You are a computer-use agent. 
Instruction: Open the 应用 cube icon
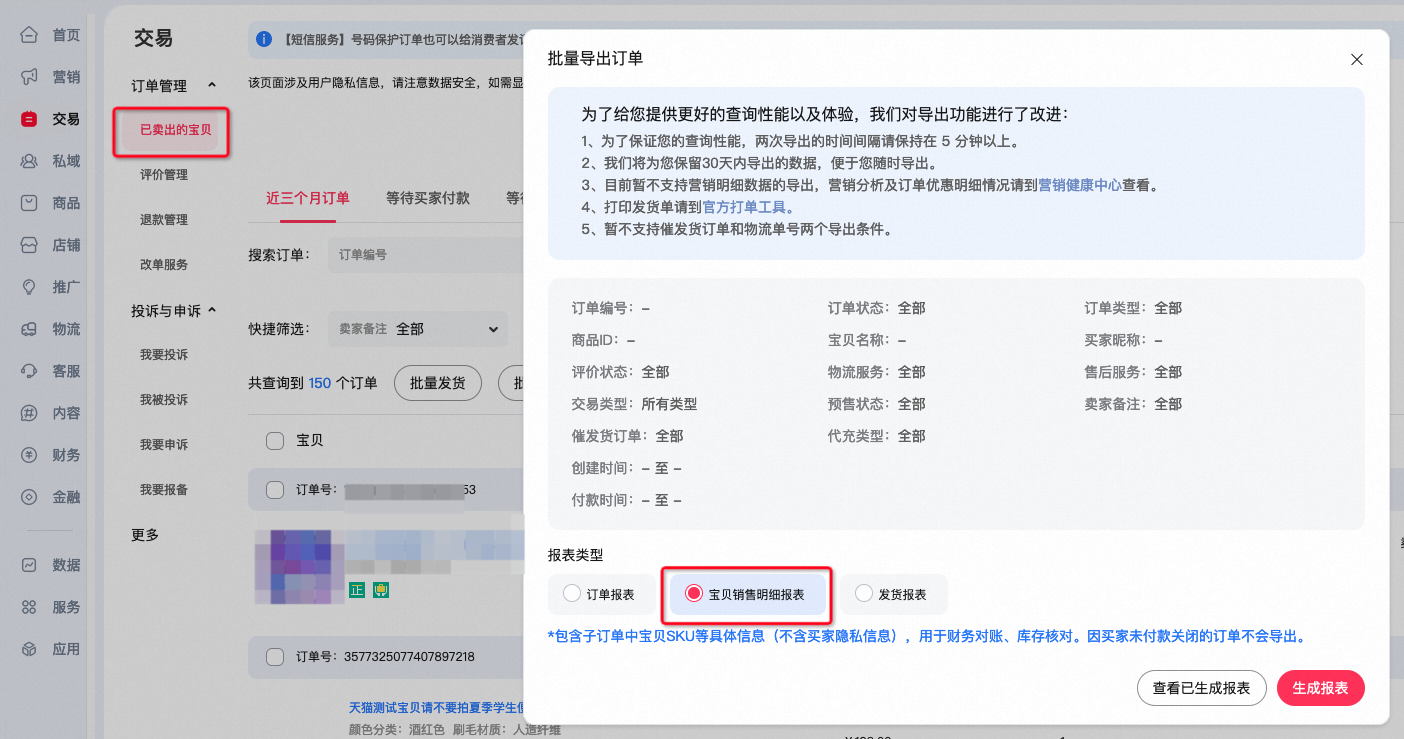click(30, 649)
